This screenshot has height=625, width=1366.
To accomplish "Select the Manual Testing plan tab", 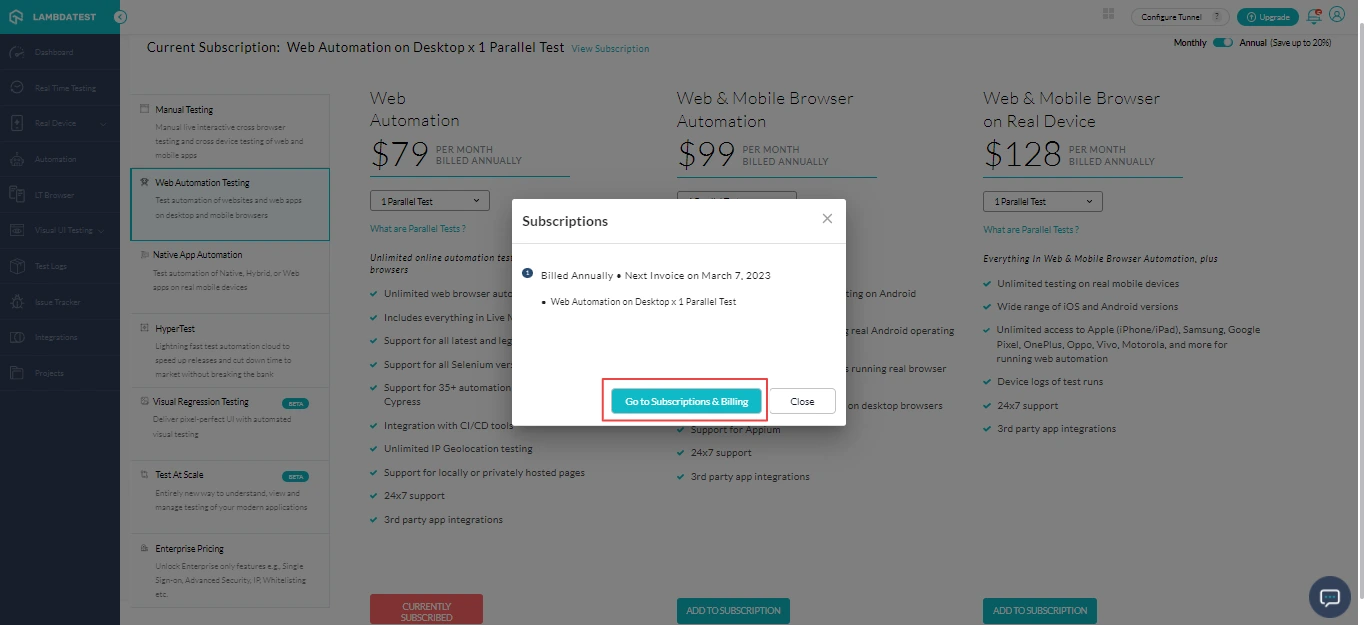I will 229,125.
